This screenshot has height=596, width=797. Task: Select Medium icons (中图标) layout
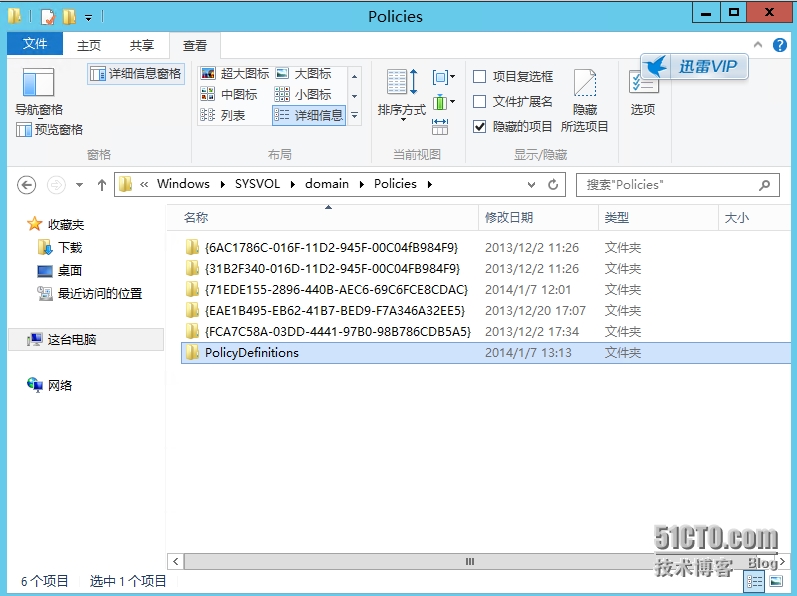pyautogui.click(x=229, y=95)
